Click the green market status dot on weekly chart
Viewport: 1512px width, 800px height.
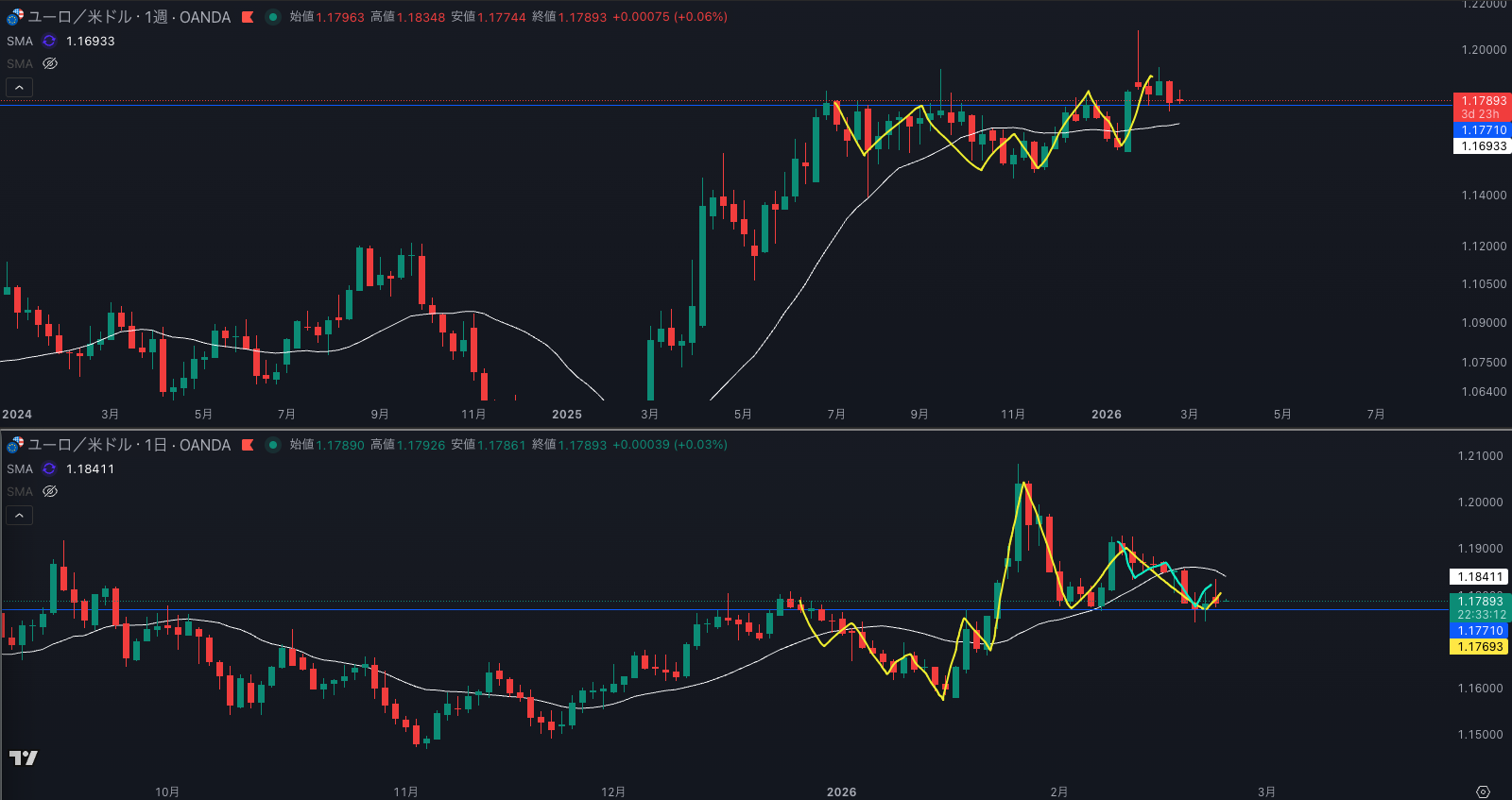273,17
